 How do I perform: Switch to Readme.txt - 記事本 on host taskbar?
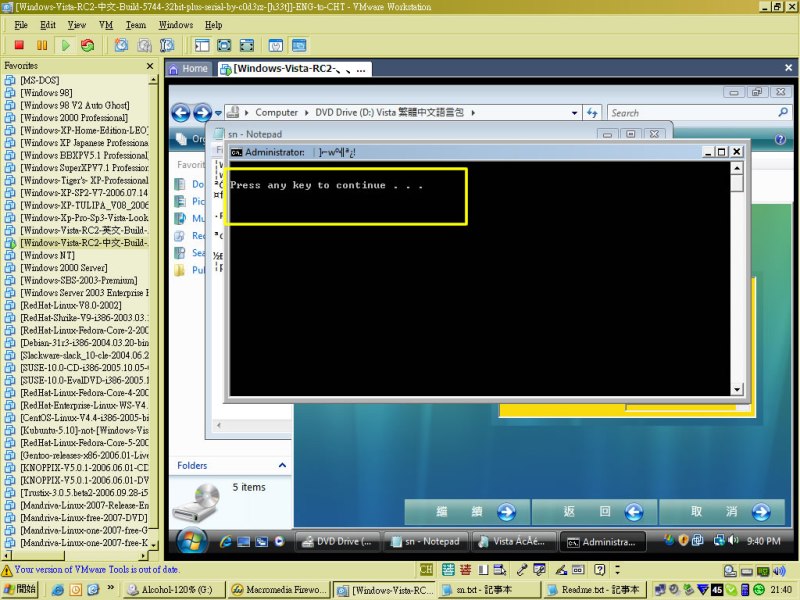[x=594, y=590]
